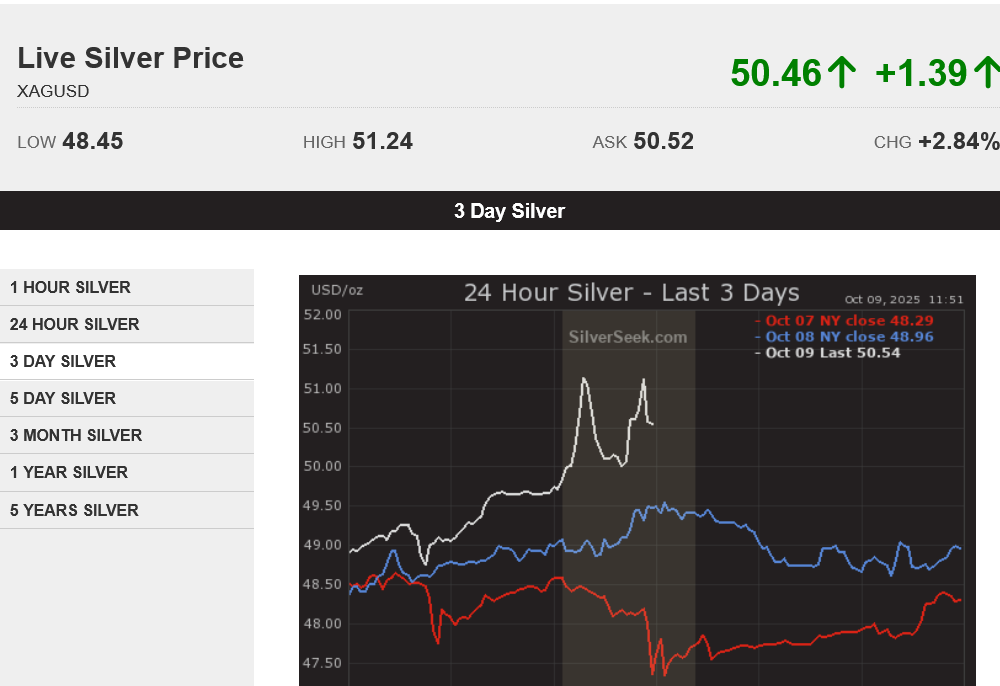
Task: Show the 5 DAY SILVER chart
Action: (63, 398)
